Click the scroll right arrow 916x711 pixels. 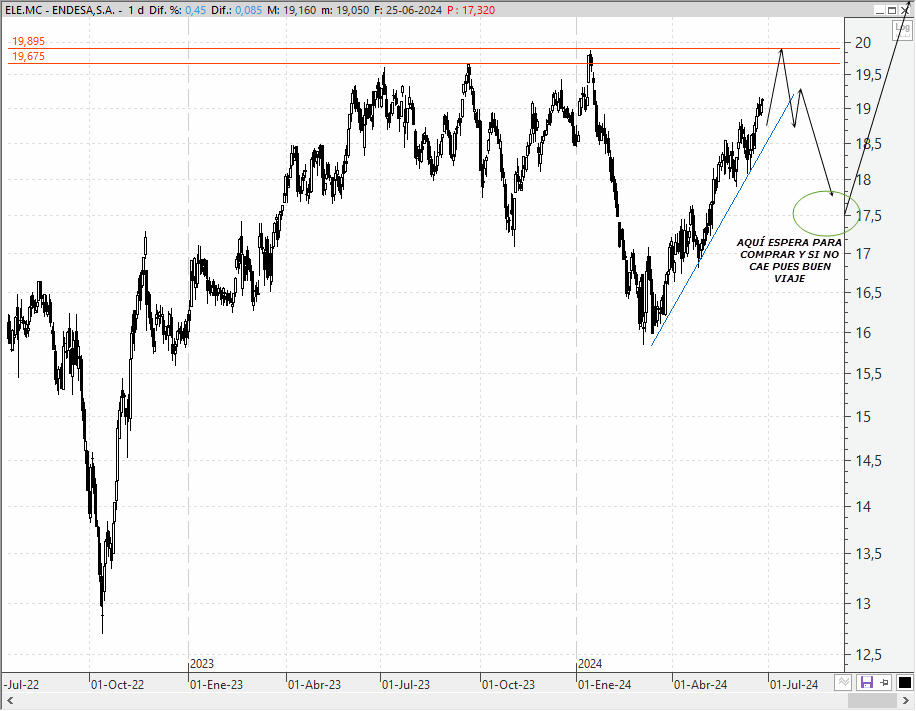pyautogui.click(x=905, y=700)
